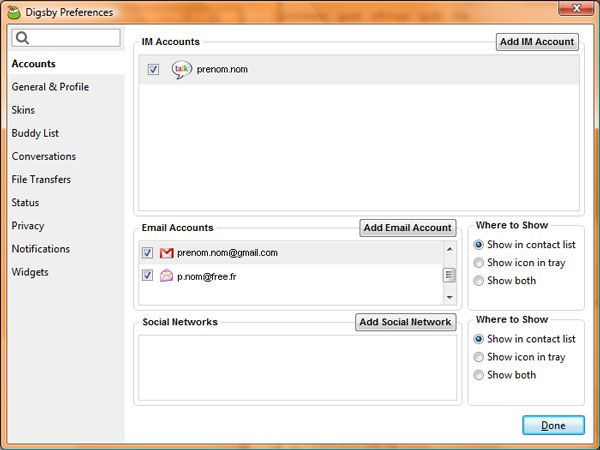The height and width of the screenshot is (450, 600).
Task: Open Buddy List preferences
Action: point(35,133)
